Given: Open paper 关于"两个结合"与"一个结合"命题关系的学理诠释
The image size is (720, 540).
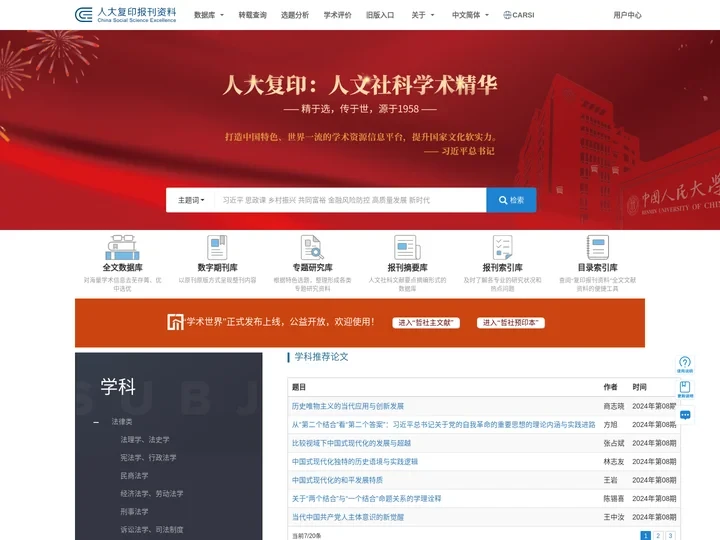Looking at the screenshot, I should 366,498.
